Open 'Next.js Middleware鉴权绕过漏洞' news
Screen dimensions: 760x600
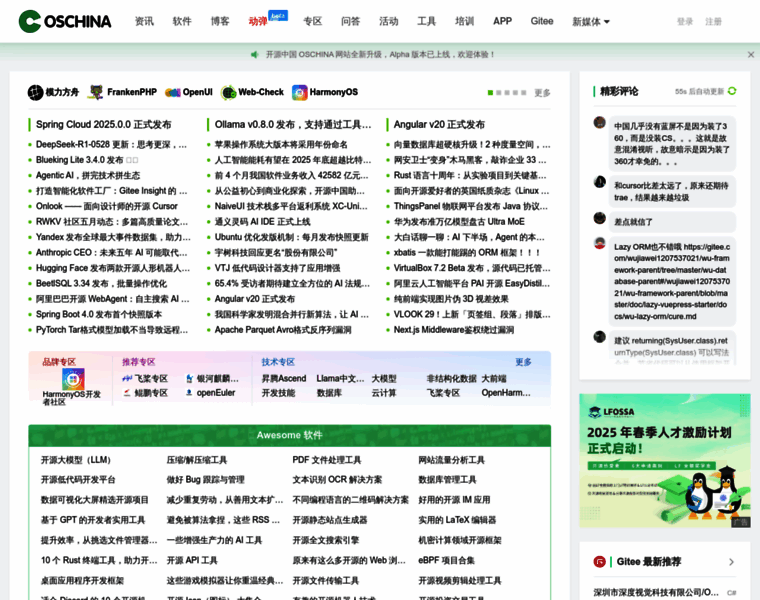pos(454,330)
